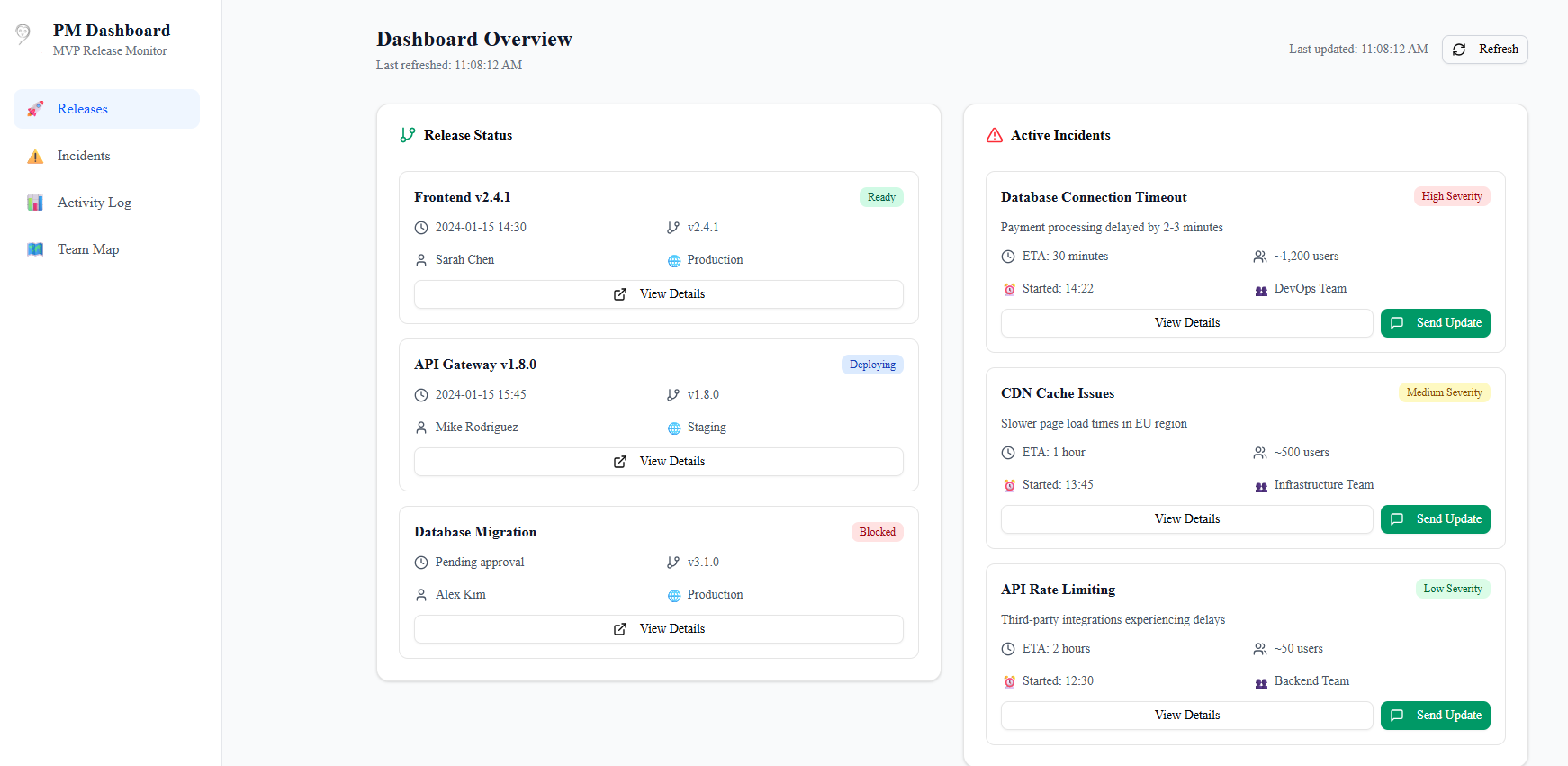
Task: Click the team icon next to Infrastructure Team
Action: (x=1261, y=487)
